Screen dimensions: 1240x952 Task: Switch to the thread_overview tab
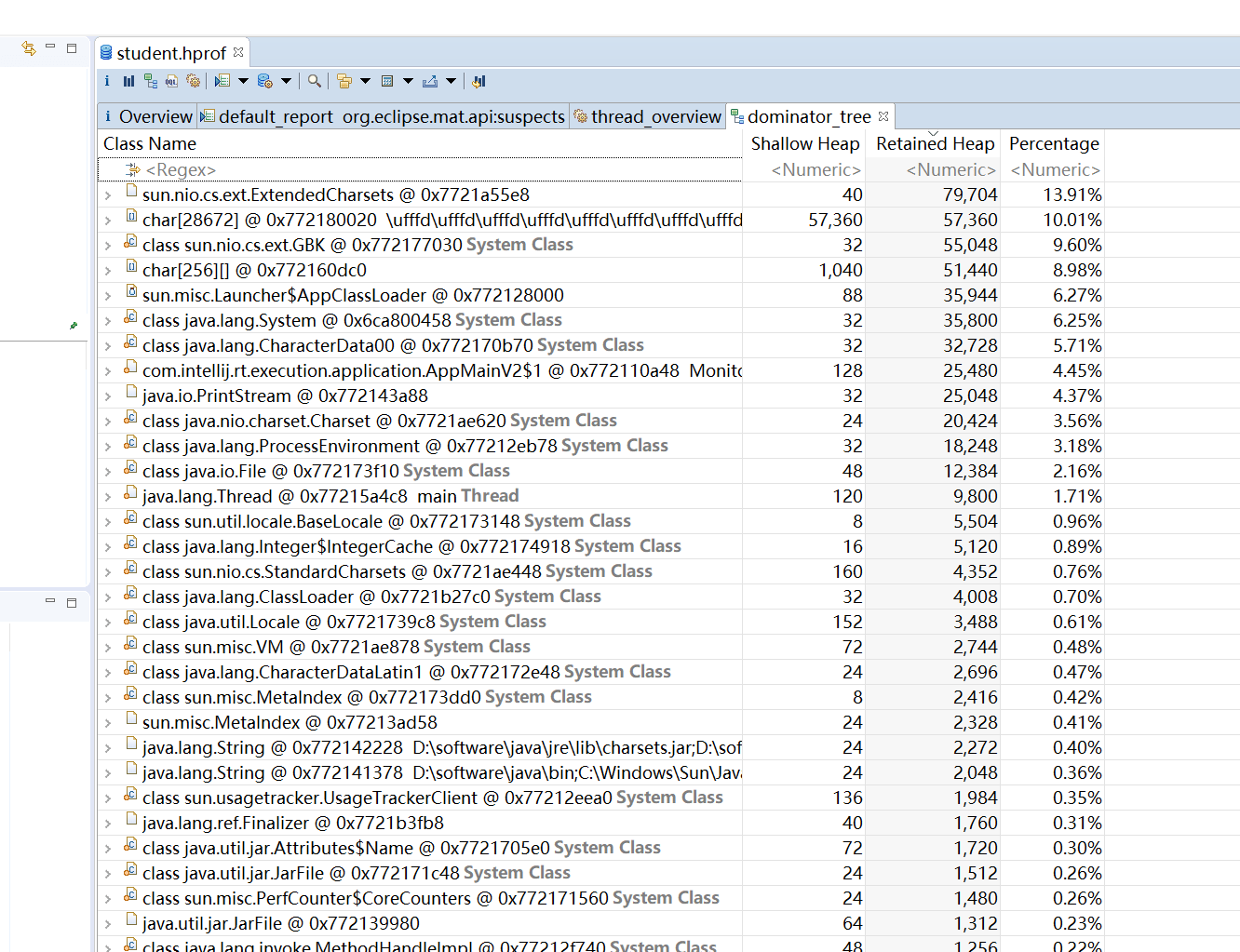[655, 116]
